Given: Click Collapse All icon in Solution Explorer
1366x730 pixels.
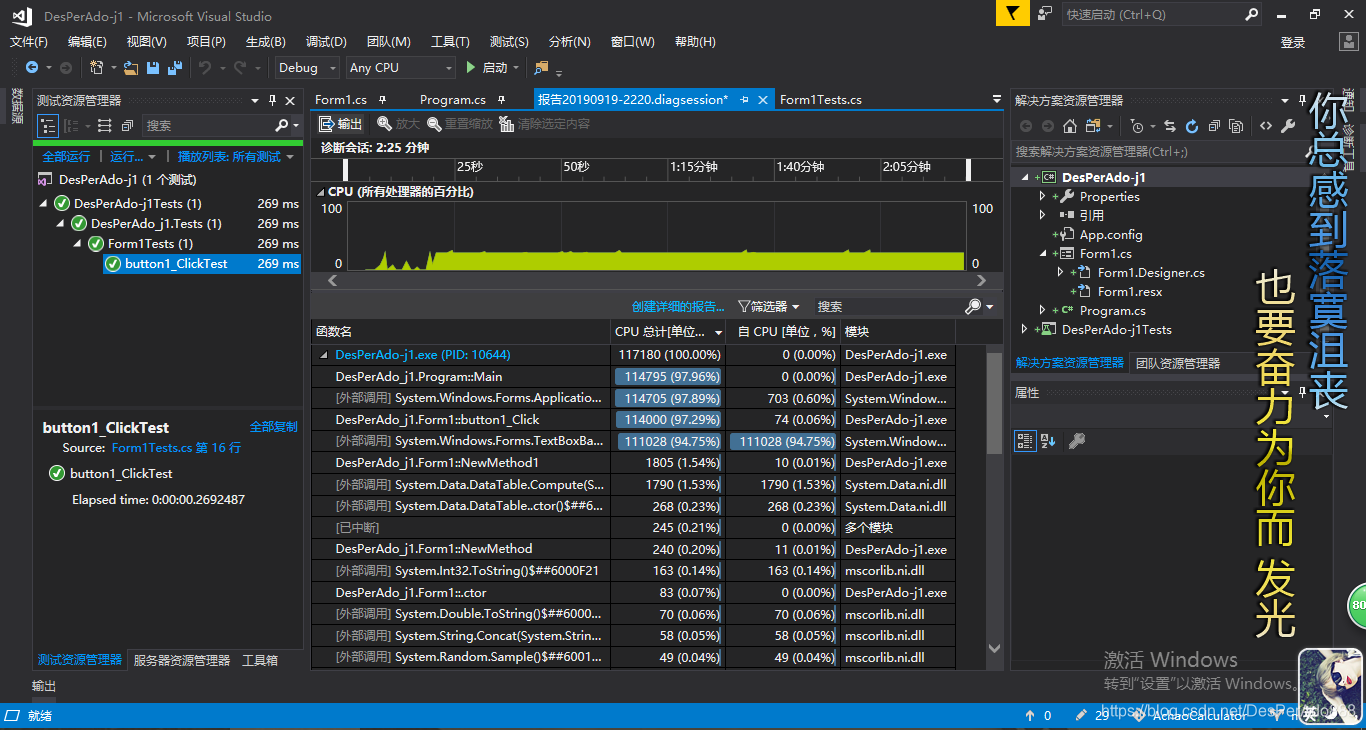Looking at the screenshot, I should click(x=1214, y=126).
